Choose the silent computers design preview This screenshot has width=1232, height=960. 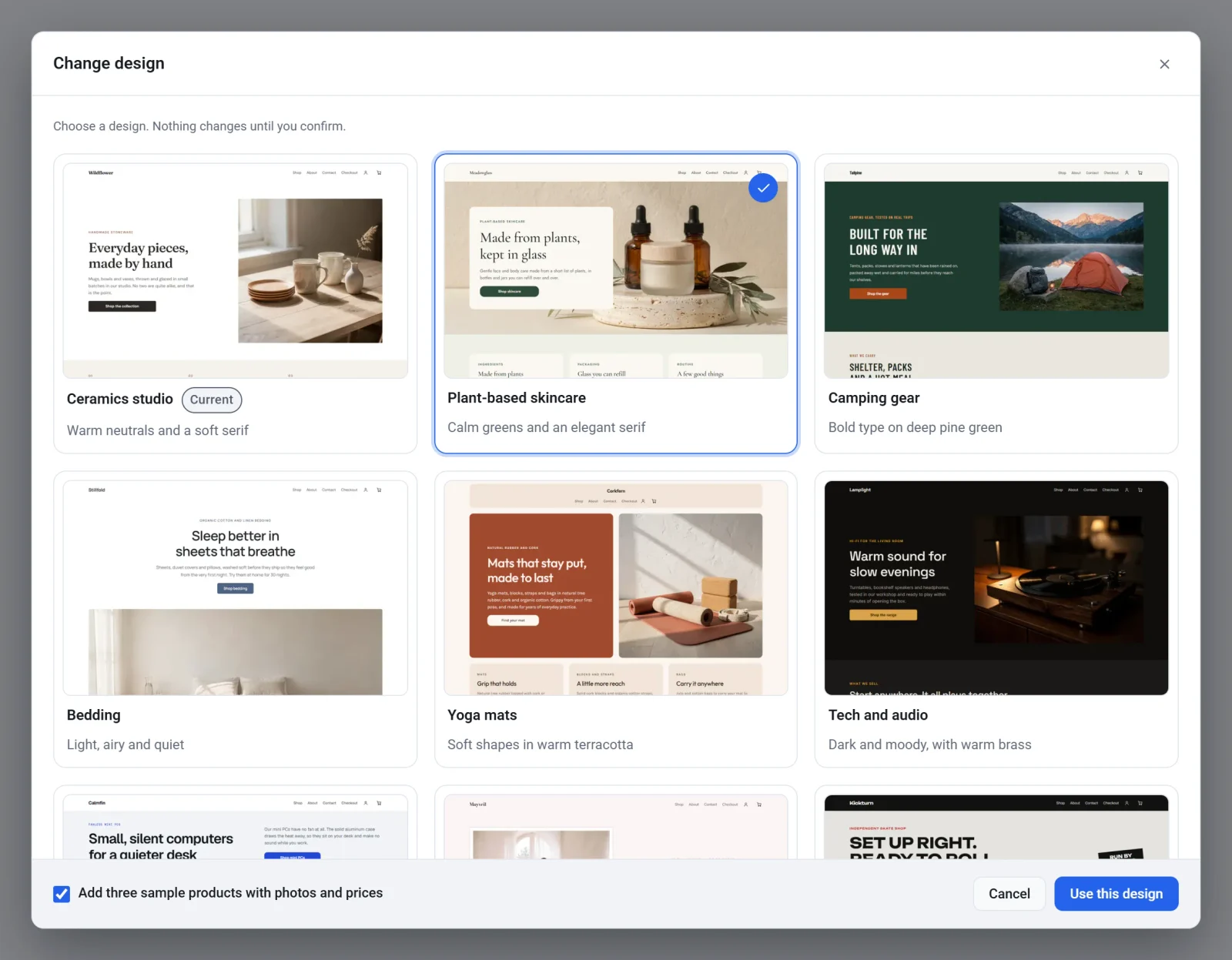(235, 827)
